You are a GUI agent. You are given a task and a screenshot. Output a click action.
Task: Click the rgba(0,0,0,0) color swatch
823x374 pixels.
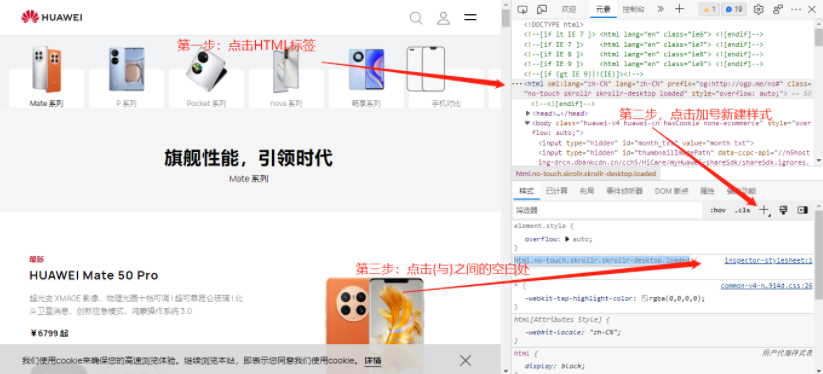(644, 298)
